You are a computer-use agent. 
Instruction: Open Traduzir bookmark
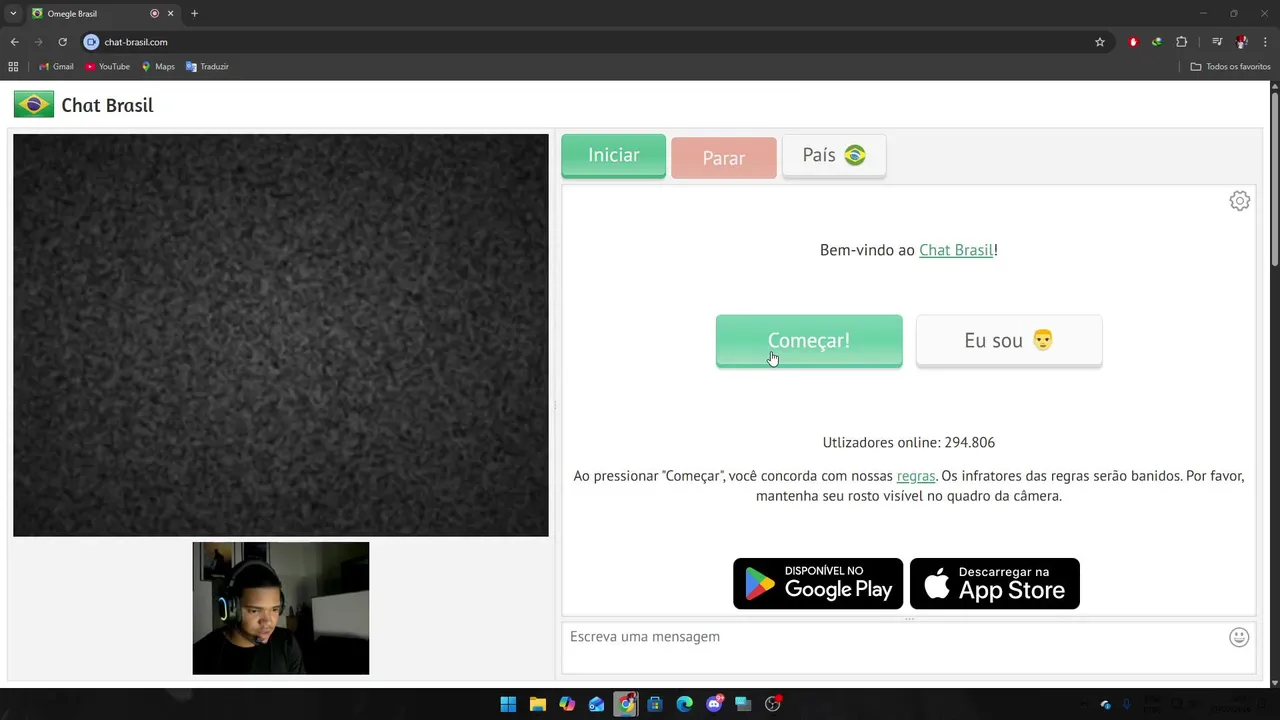(207, 66)
